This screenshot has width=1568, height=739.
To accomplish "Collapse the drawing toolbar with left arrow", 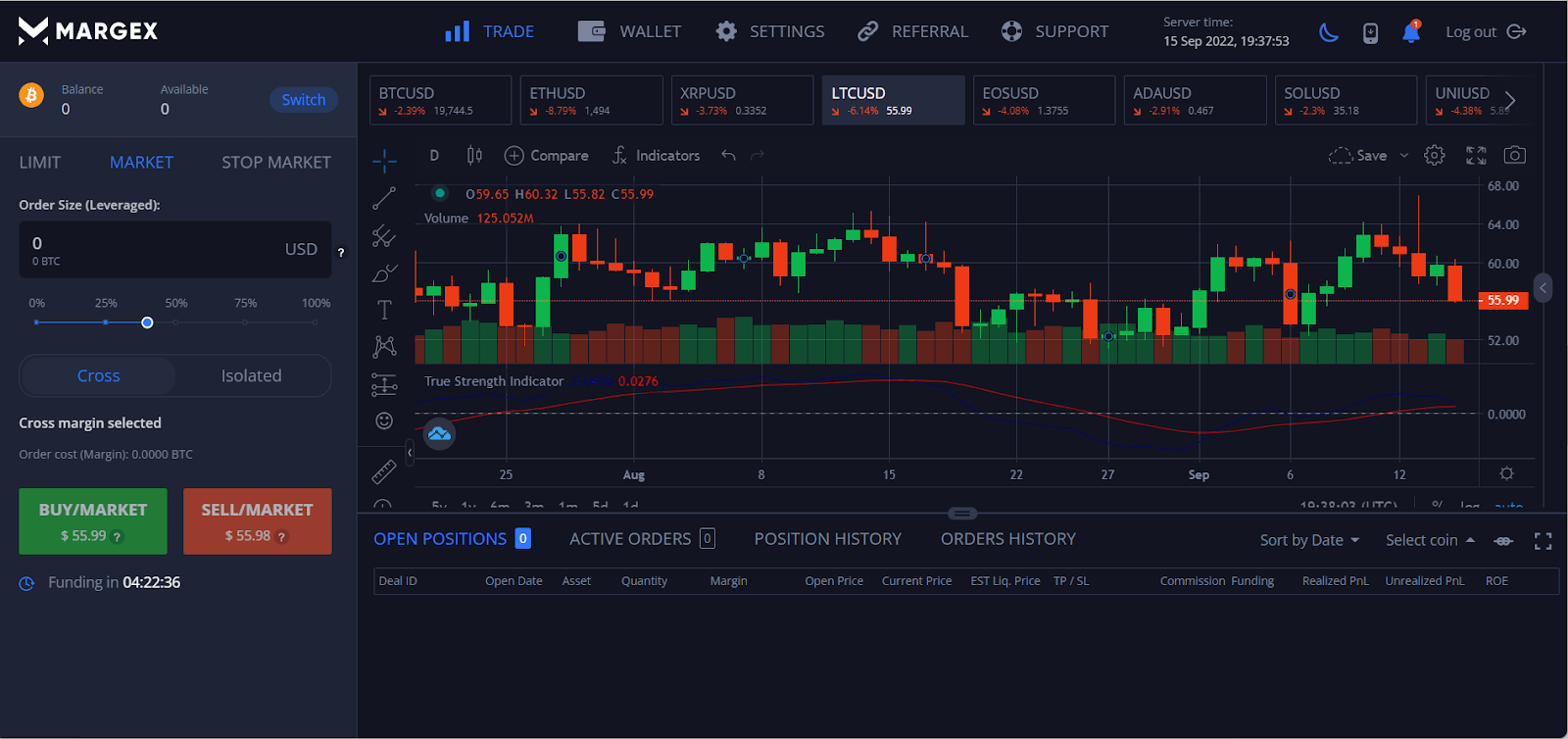I will pyautogui.click(x=410, y=453).
